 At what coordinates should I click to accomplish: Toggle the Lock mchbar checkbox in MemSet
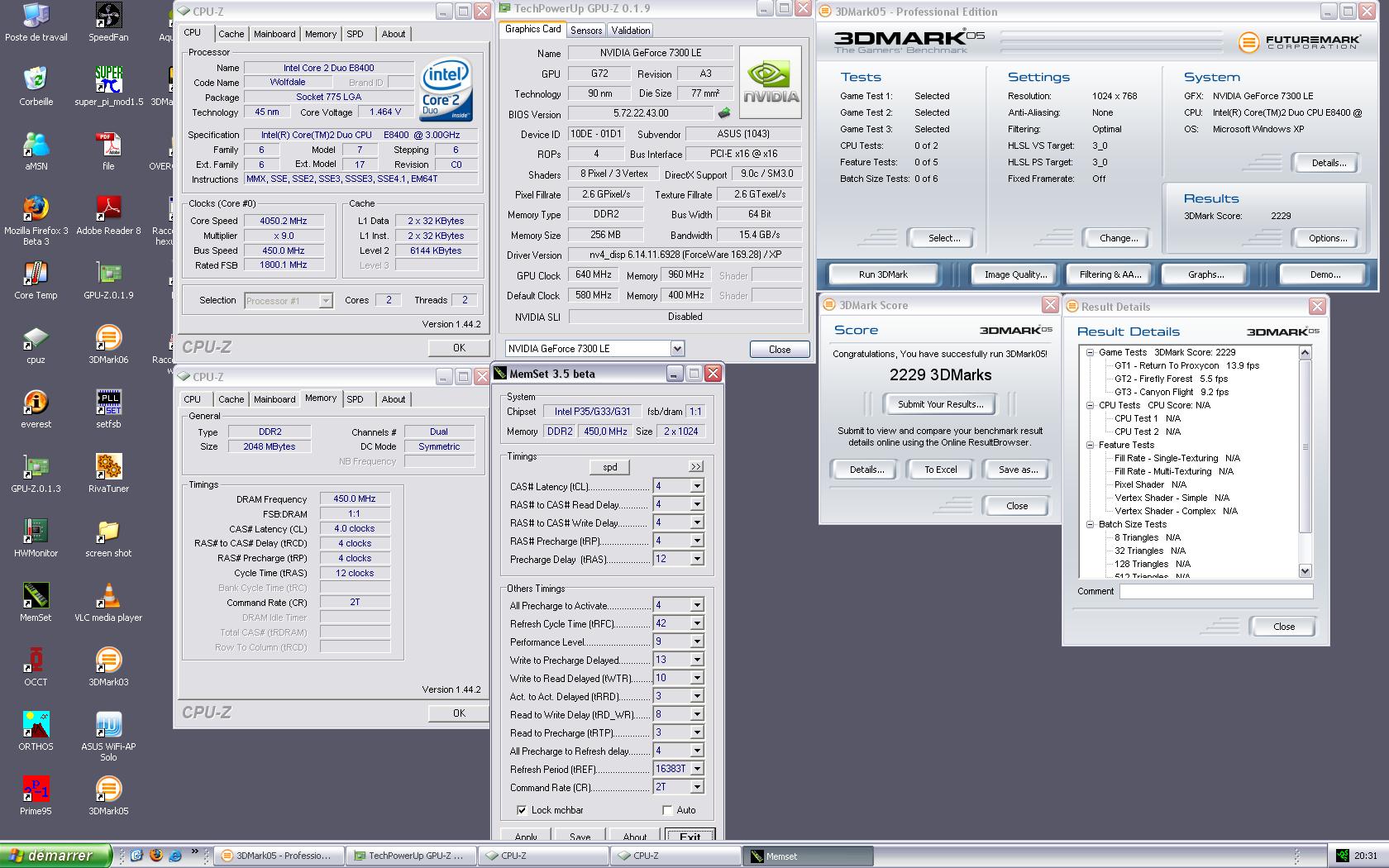pyautogui.click(x=522, y=810)
